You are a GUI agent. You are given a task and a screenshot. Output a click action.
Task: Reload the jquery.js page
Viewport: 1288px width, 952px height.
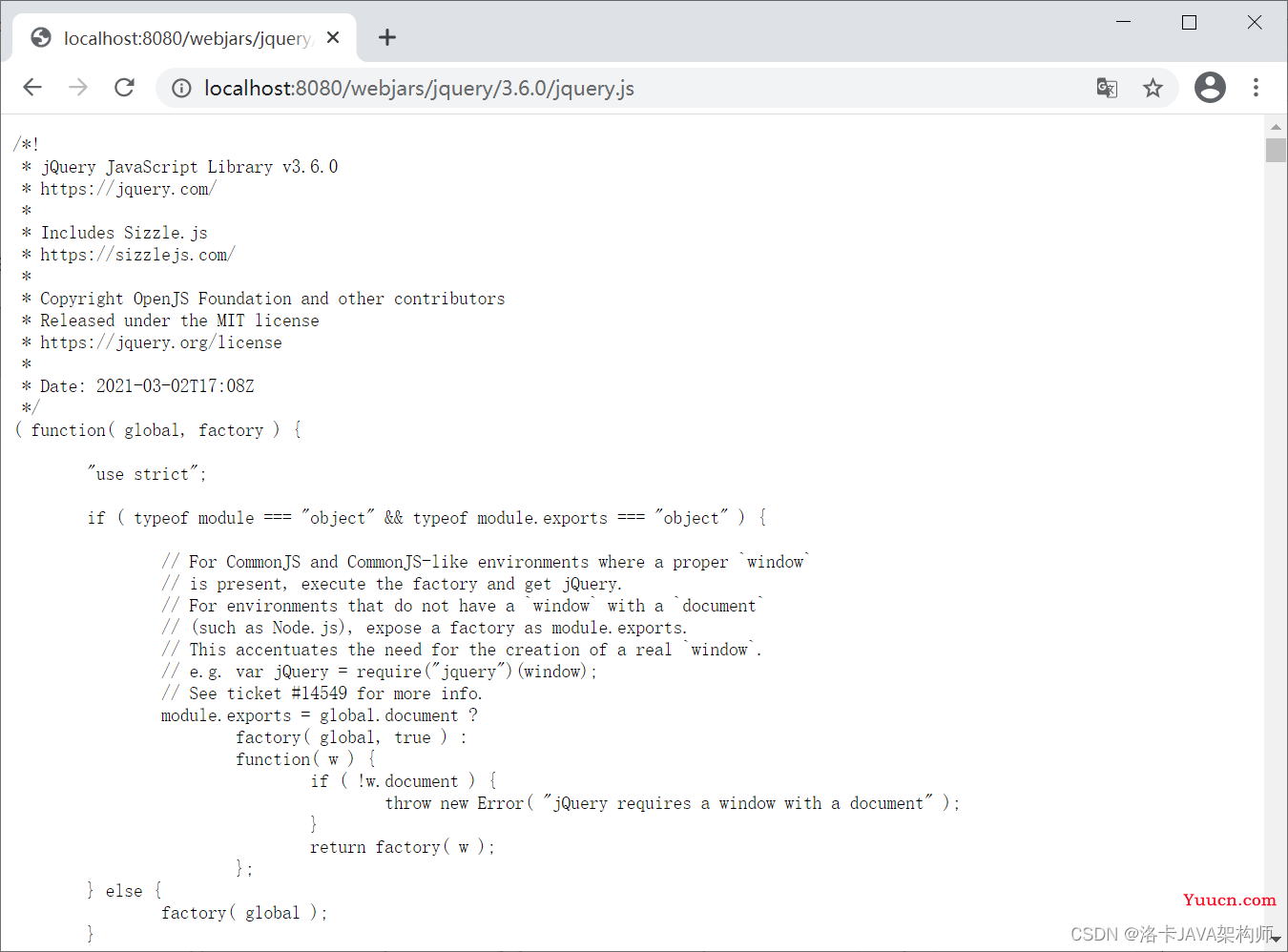tap(124, 88)
